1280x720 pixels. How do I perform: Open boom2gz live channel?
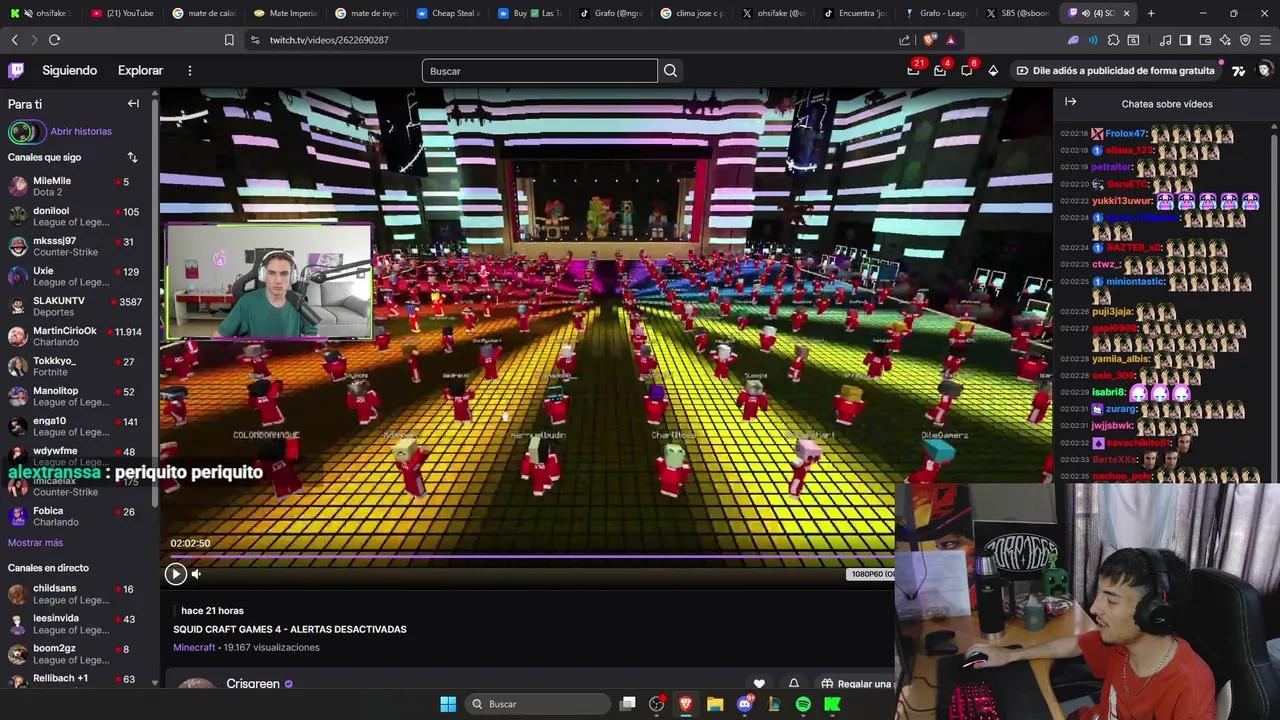pos(78,654)
